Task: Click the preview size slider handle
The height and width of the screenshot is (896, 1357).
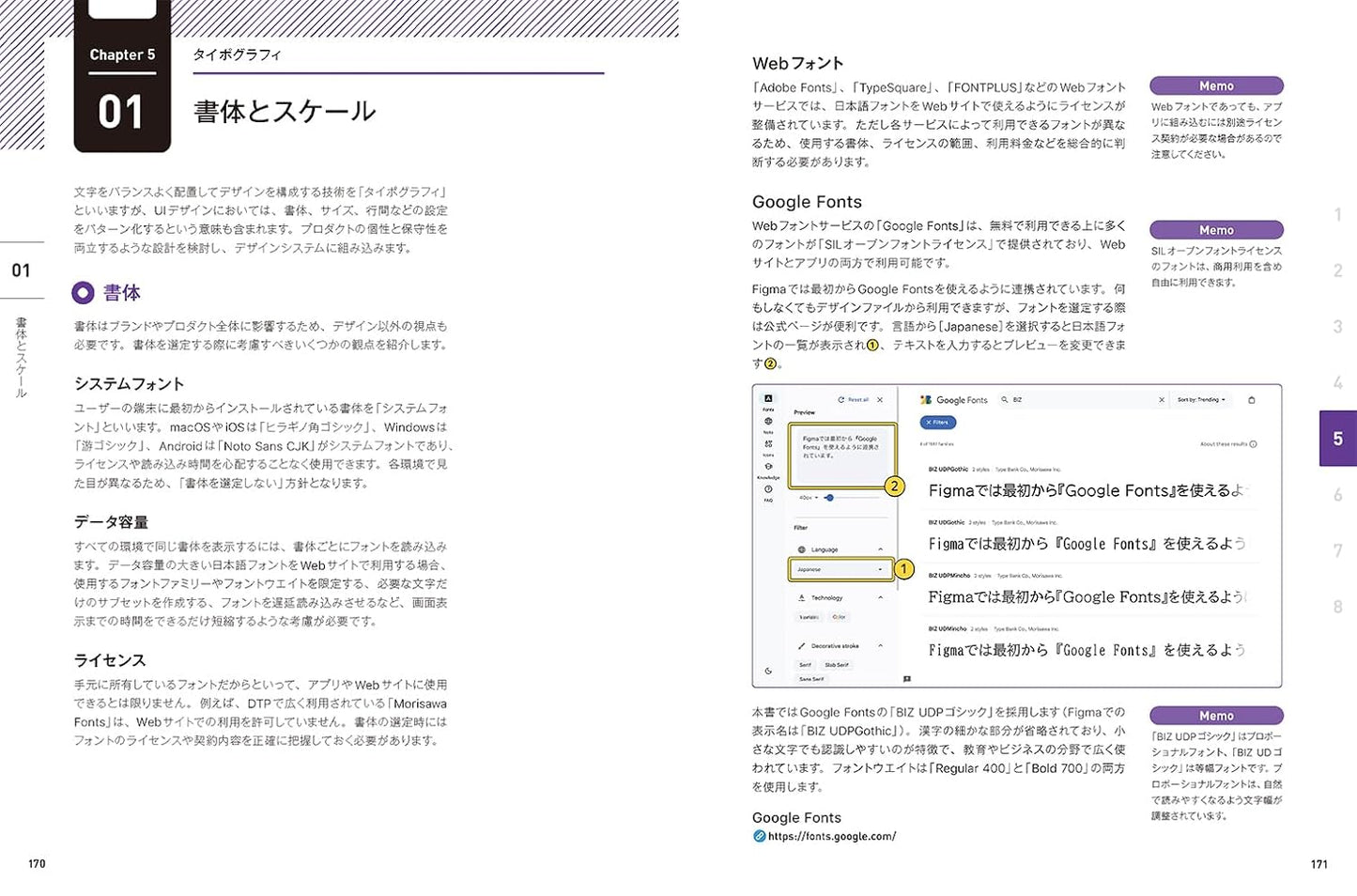Action: (829, 498)
